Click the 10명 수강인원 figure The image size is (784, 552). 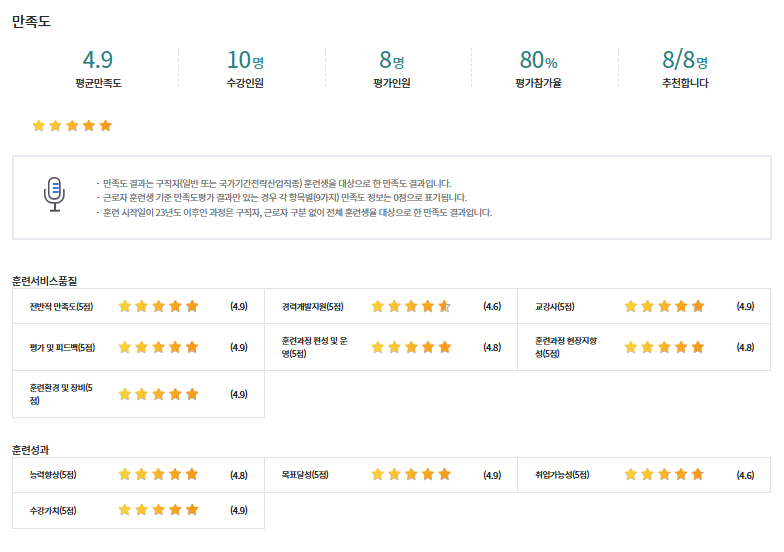tap(245, 60)
